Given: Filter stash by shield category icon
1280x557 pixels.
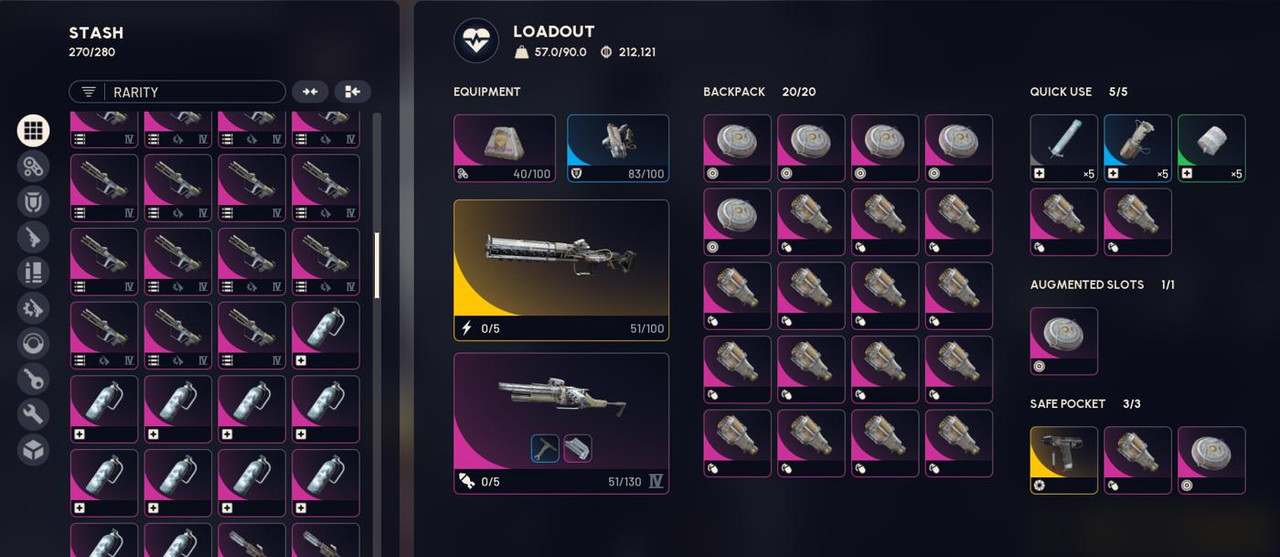Looking at the screenshot, I should (x=33, y=202).
